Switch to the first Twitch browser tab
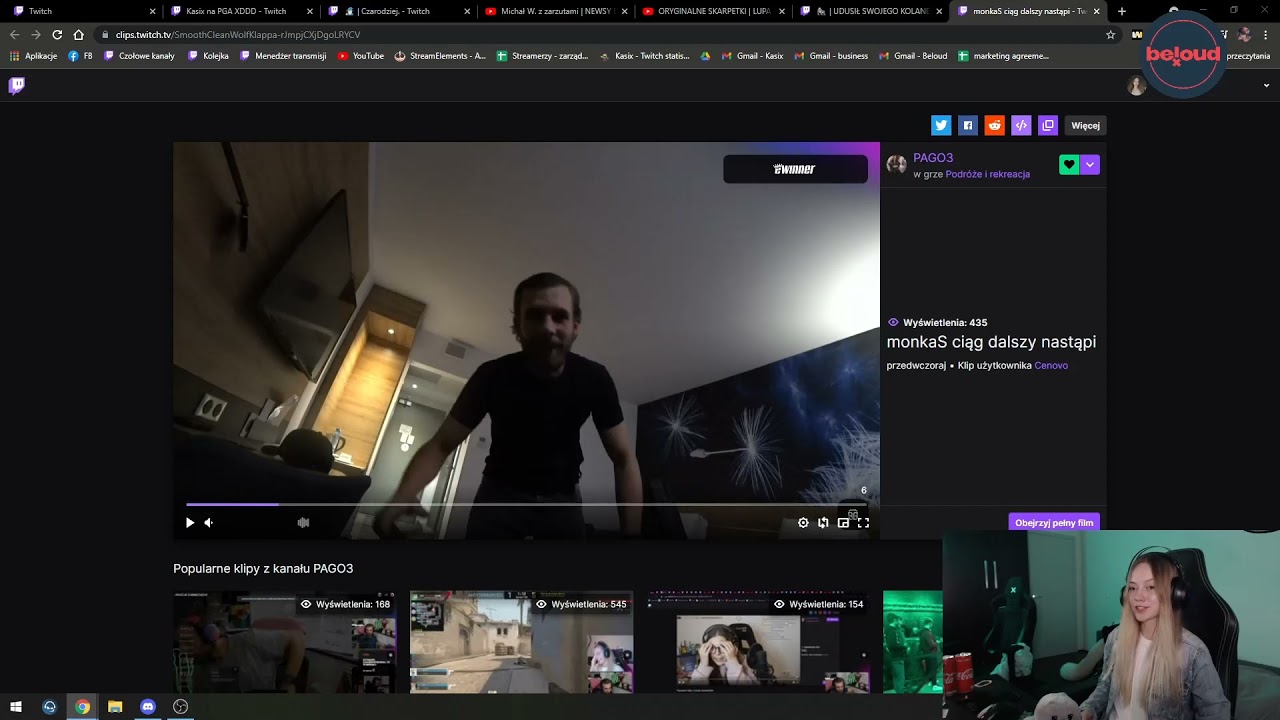 (82, 11)
